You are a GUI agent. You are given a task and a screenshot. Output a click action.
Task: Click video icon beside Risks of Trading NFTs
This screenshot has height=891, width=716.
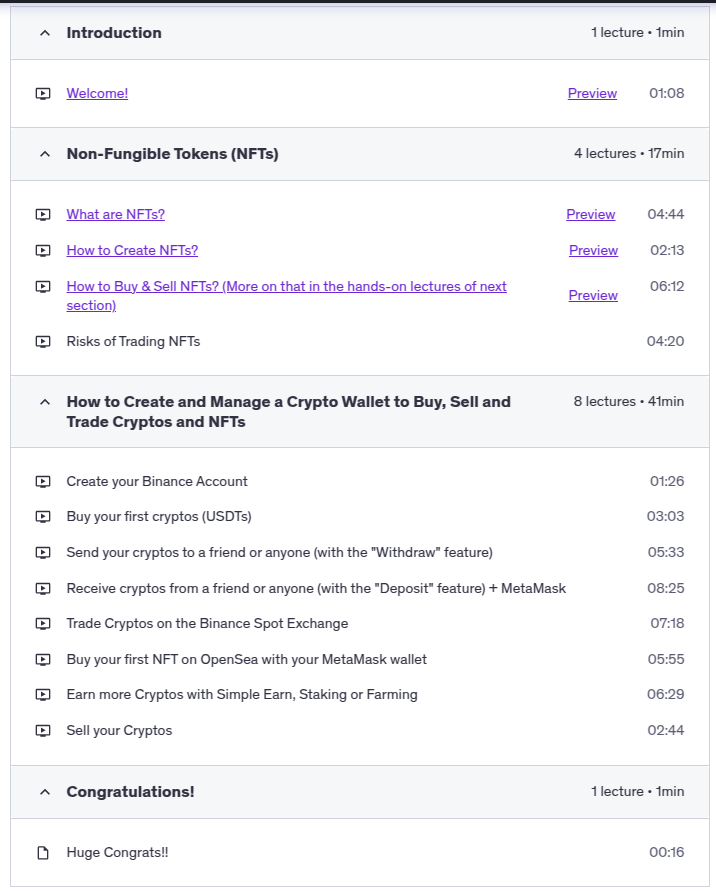click(x=43, y=342)
